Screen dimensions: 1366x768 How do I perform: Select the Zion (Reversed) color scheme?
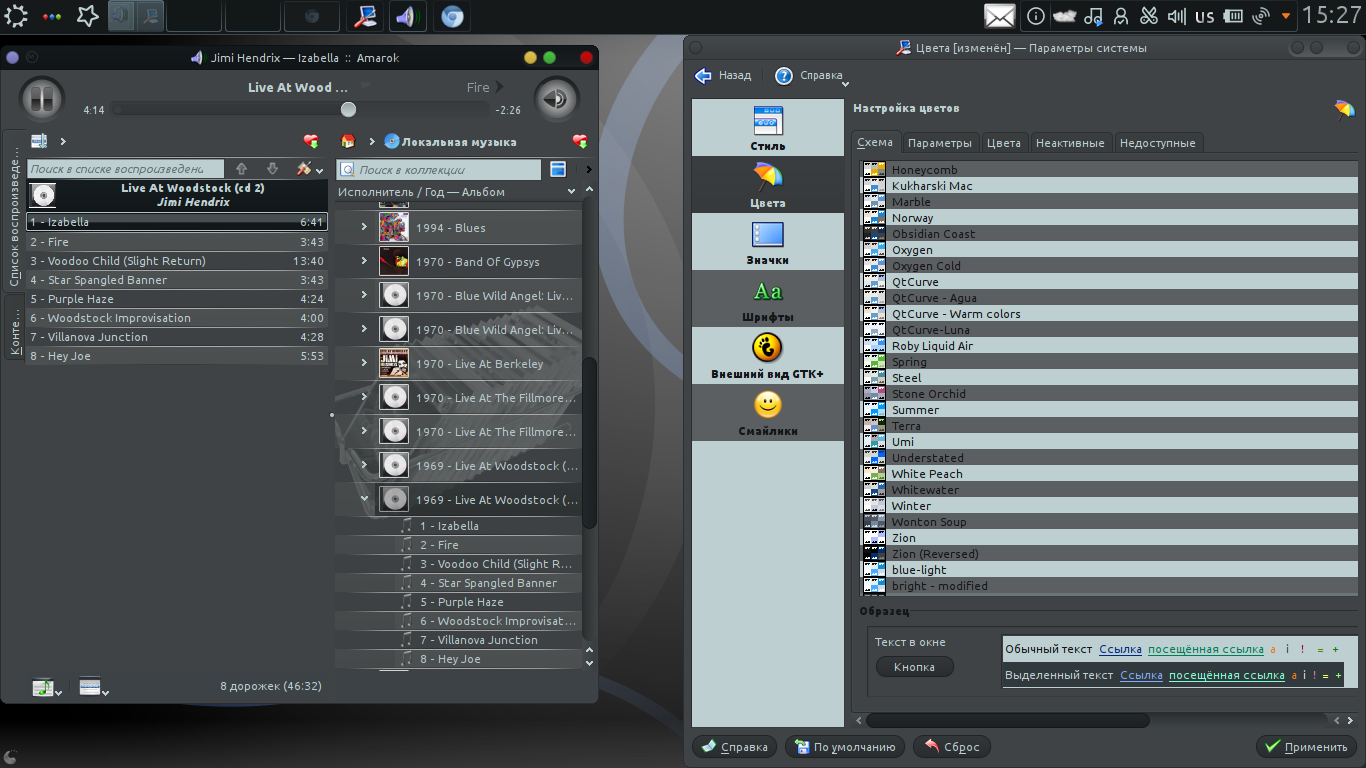[1109, 554]
